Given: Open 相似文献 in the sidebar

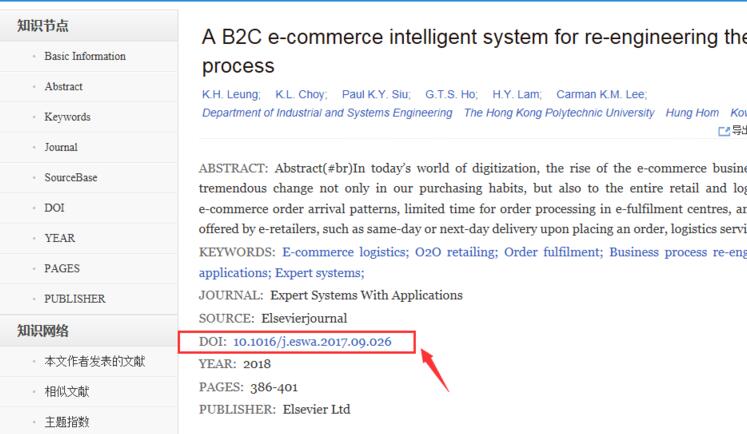Looking at the screenshot, I should [67, 391].
